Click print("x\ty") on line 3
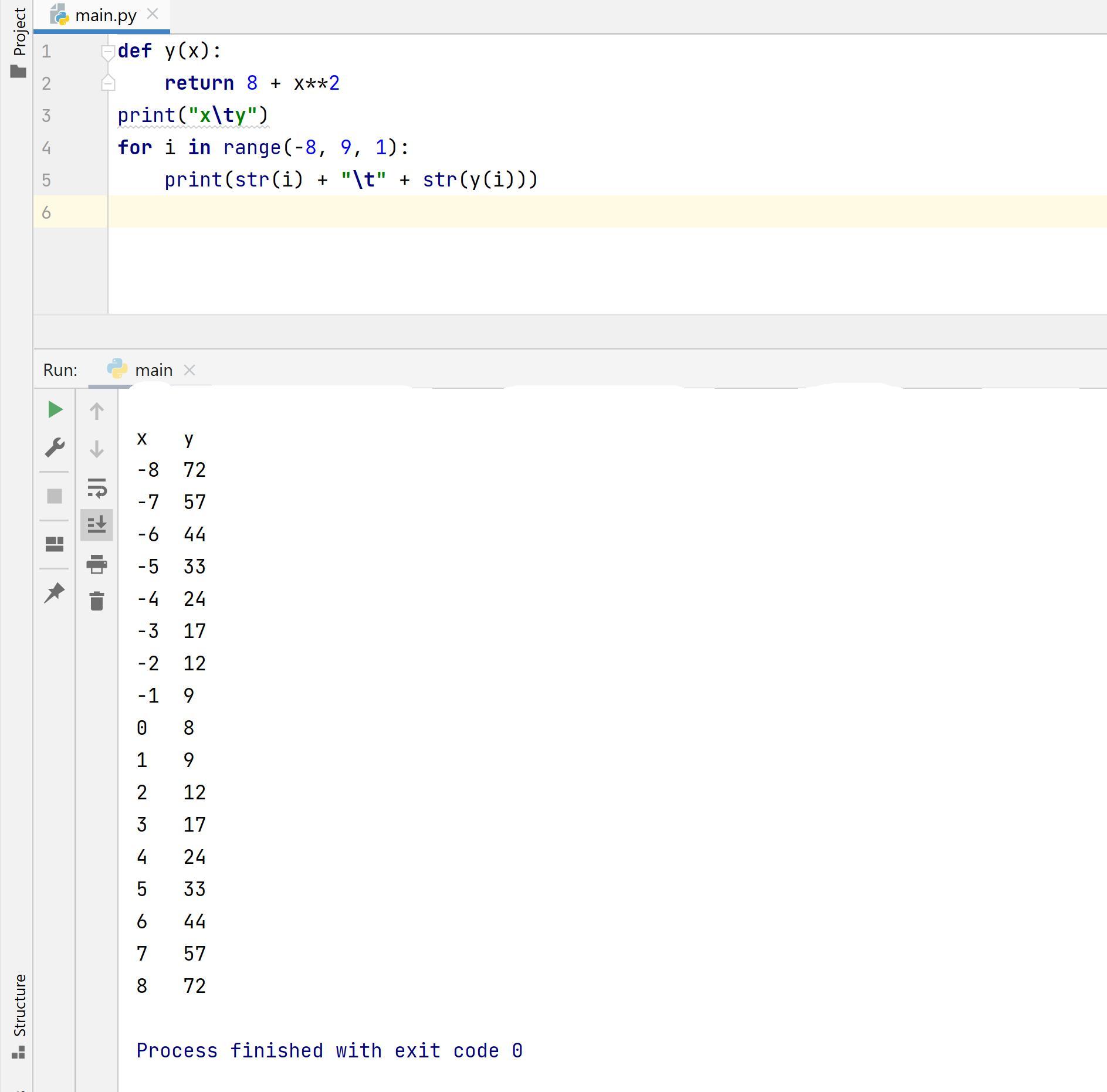 (x=193, y=116)
